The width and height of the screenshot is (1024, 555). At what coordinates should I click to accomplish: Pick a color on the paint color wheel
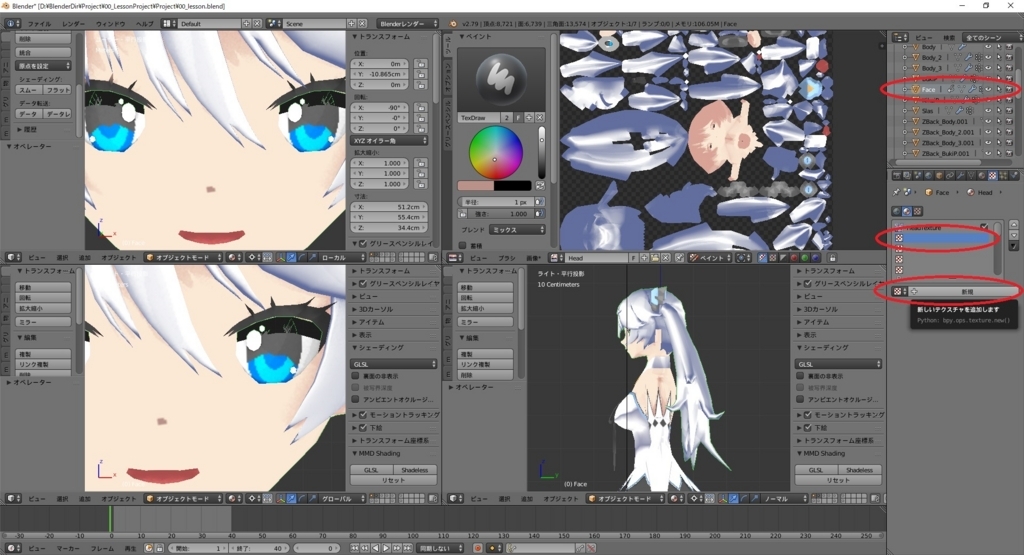pos(495,153)
